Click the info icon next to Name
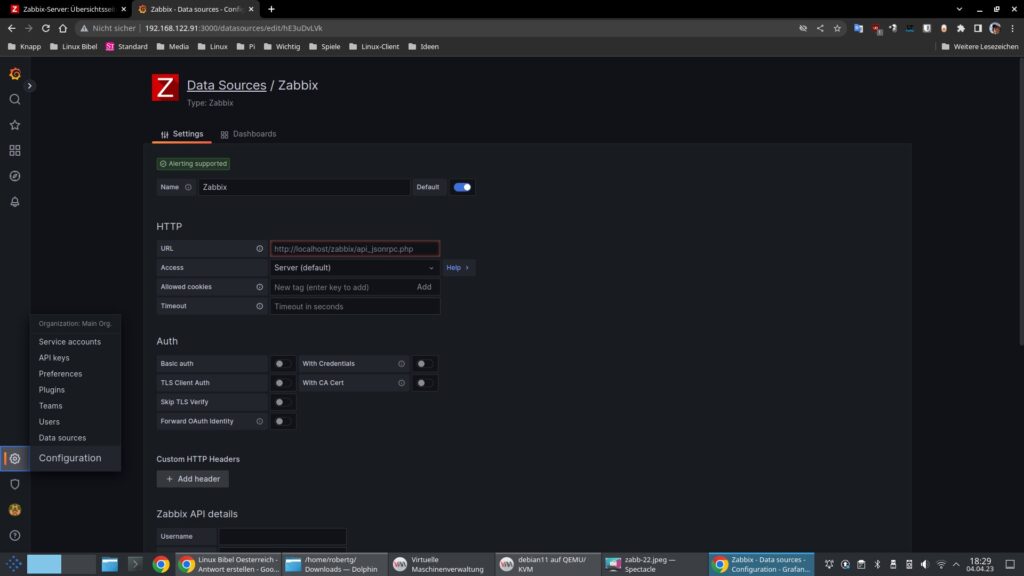This screenshot has height=576, width=1024. click(188, 187)
